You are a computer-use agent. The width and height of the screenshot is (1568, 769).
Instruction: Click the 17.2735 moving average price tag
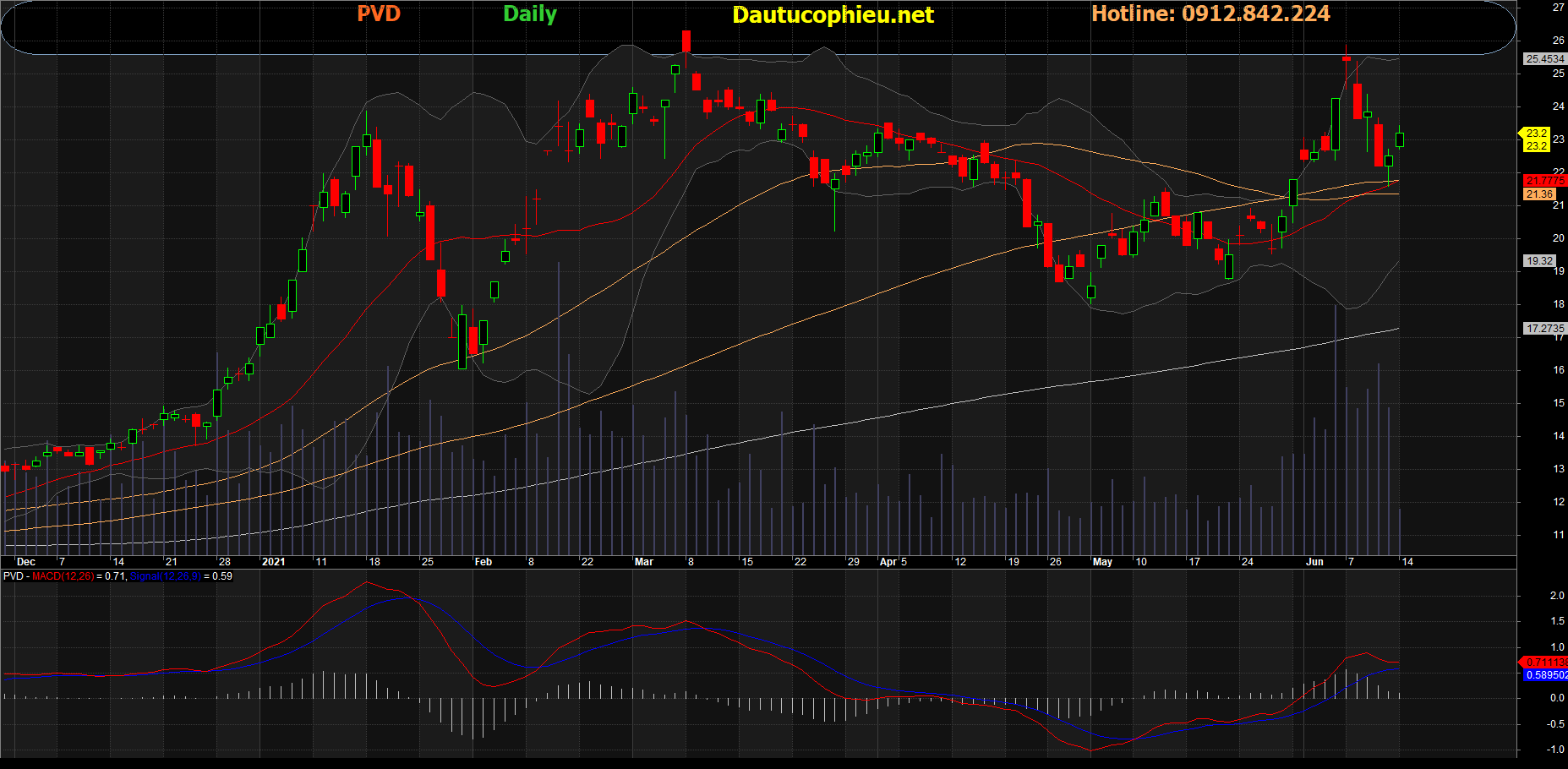coord(1544,329)
